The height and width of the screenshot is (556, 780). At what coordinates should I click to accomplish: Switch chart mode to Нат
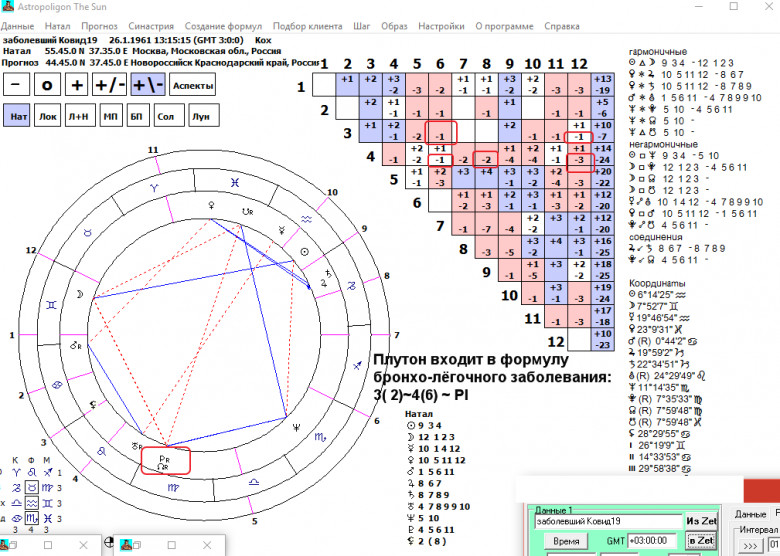coord(18,115)
